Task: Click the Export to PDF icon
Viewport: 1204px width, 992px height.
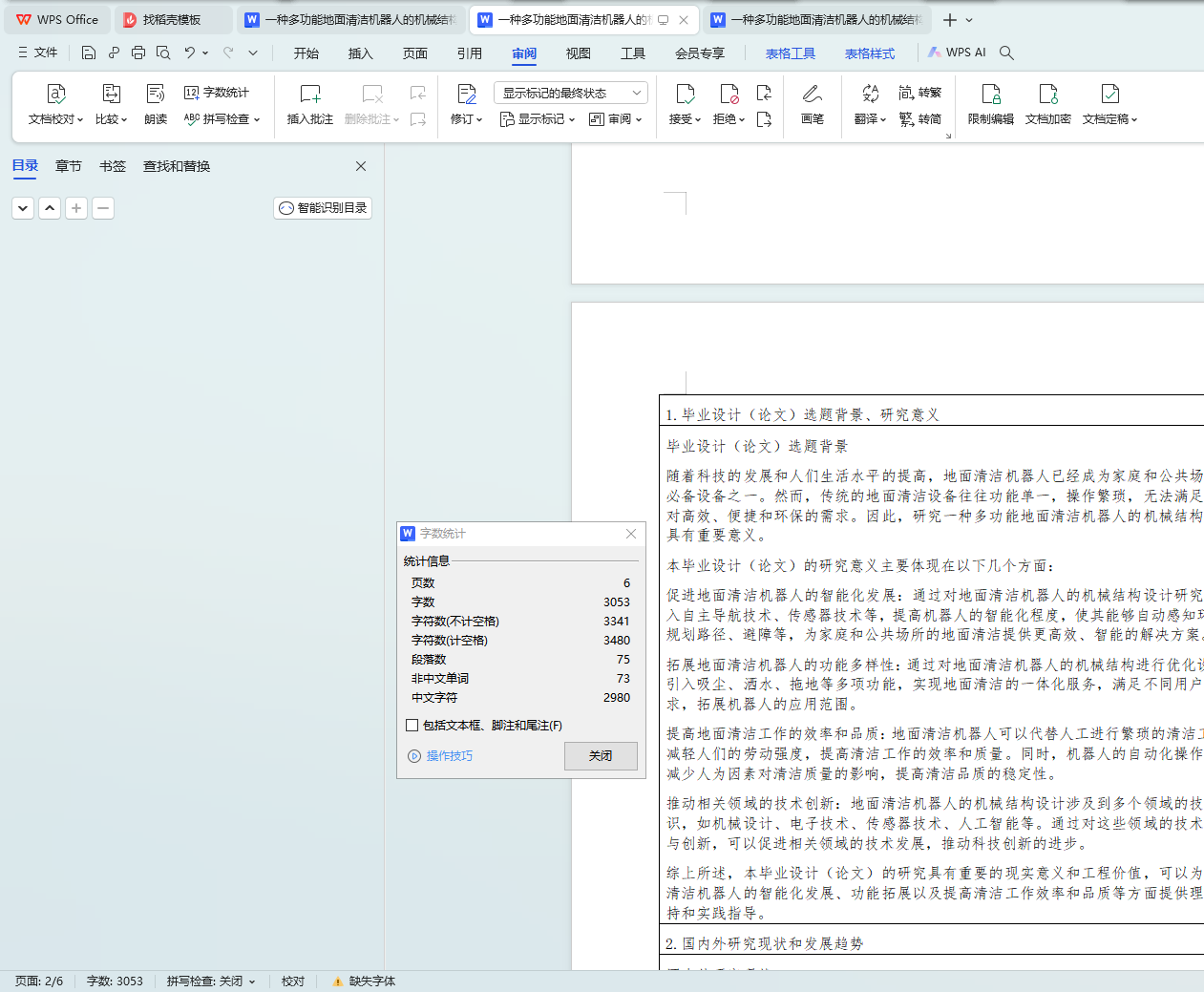Action: coord(114,53)
